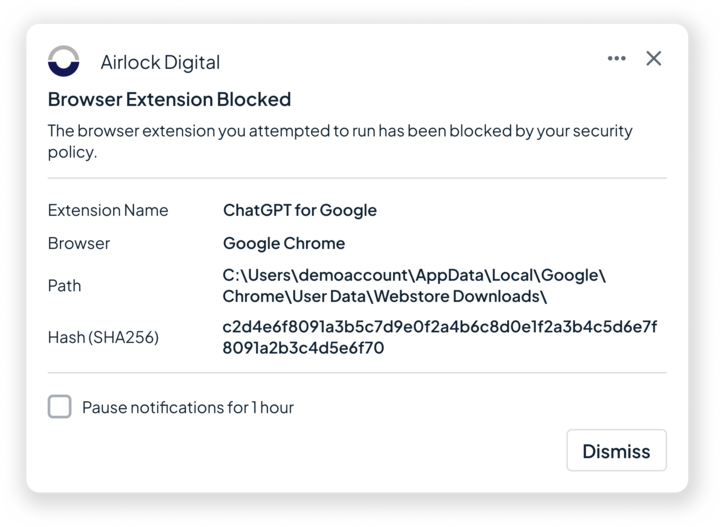Select the Webstore Downloads file path text

coord(414,285)
